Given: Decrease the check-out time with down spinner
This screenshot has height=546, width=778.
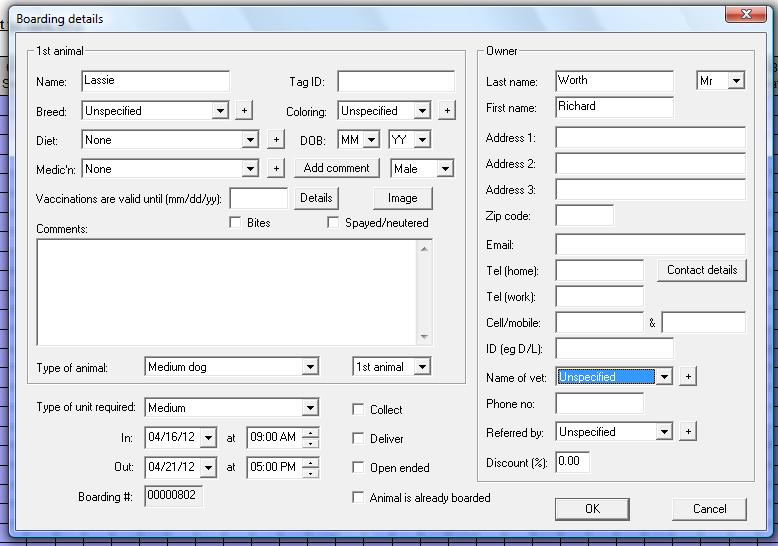Looking at the screenshot, I should [x=311, y=473].
